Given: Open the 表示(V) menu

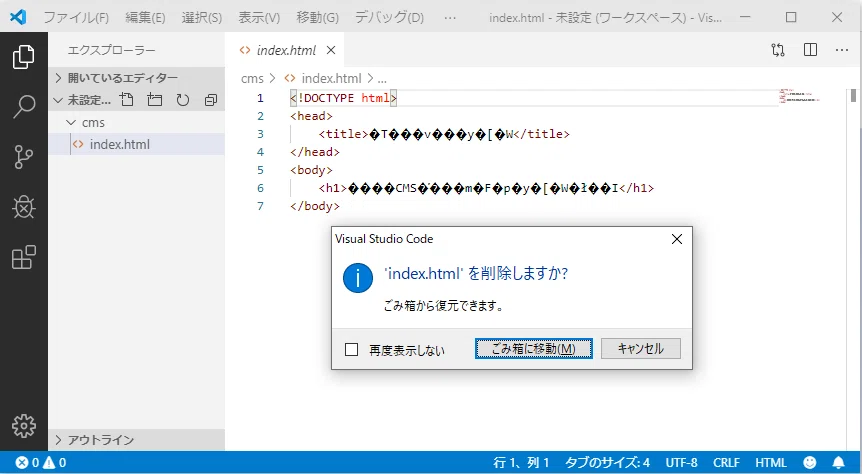Looking at the screenshot, I should click(x=259, y=18).
